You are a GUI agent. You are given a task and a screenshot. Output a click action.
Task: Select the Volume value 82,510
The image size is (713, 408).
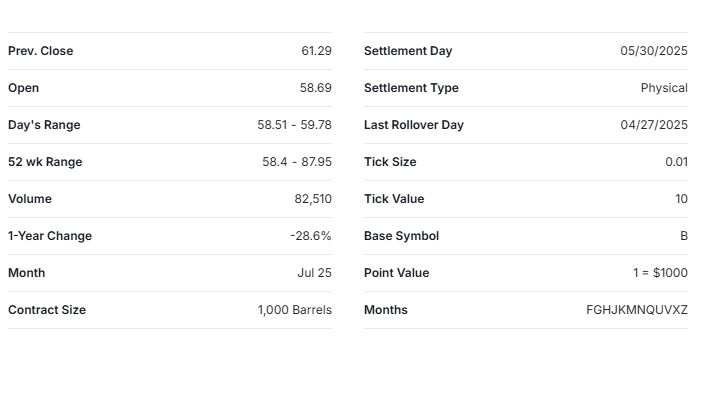pos(313,199)
